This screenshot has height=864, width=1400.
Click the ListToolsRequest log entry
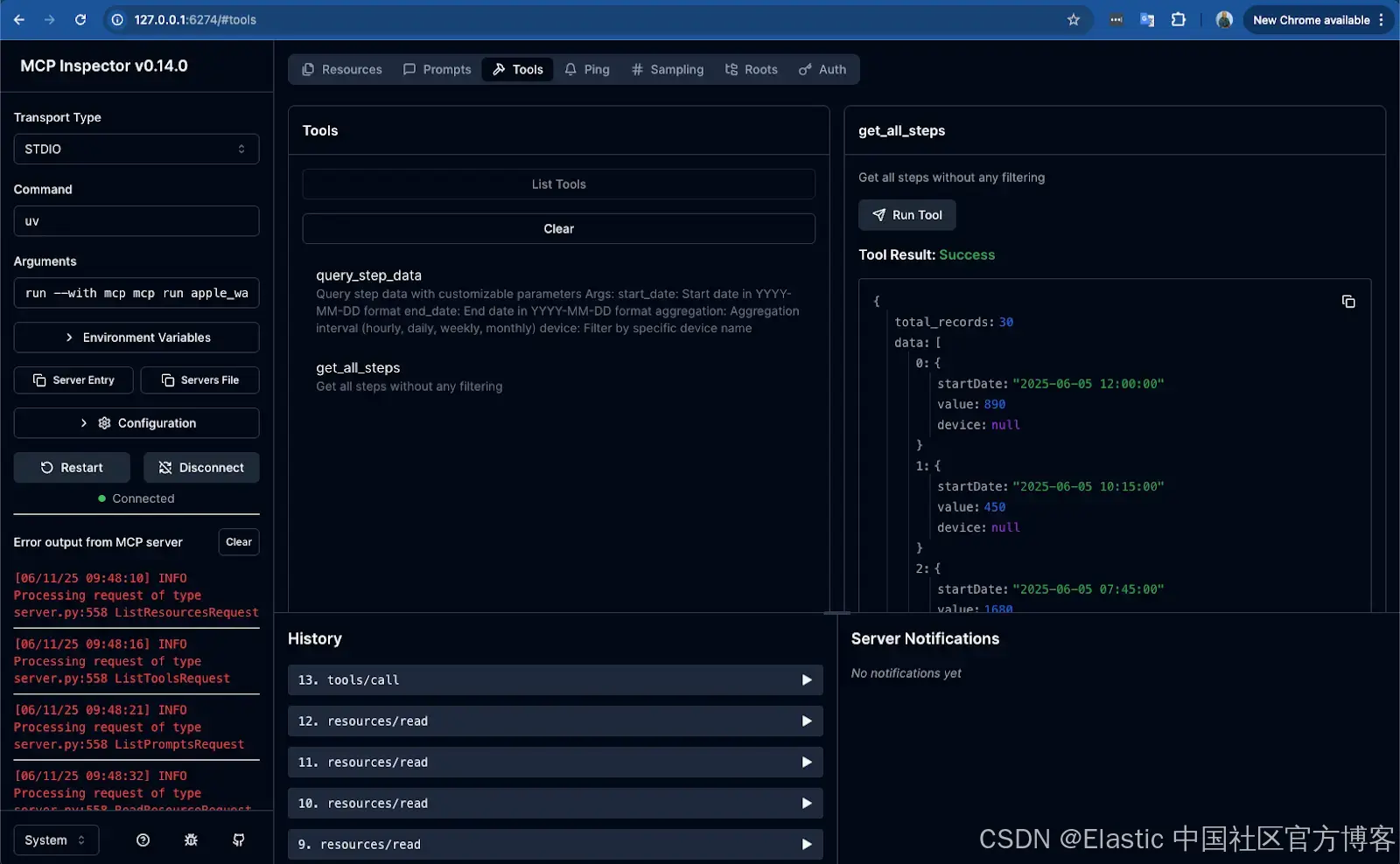tap(136, 661)
